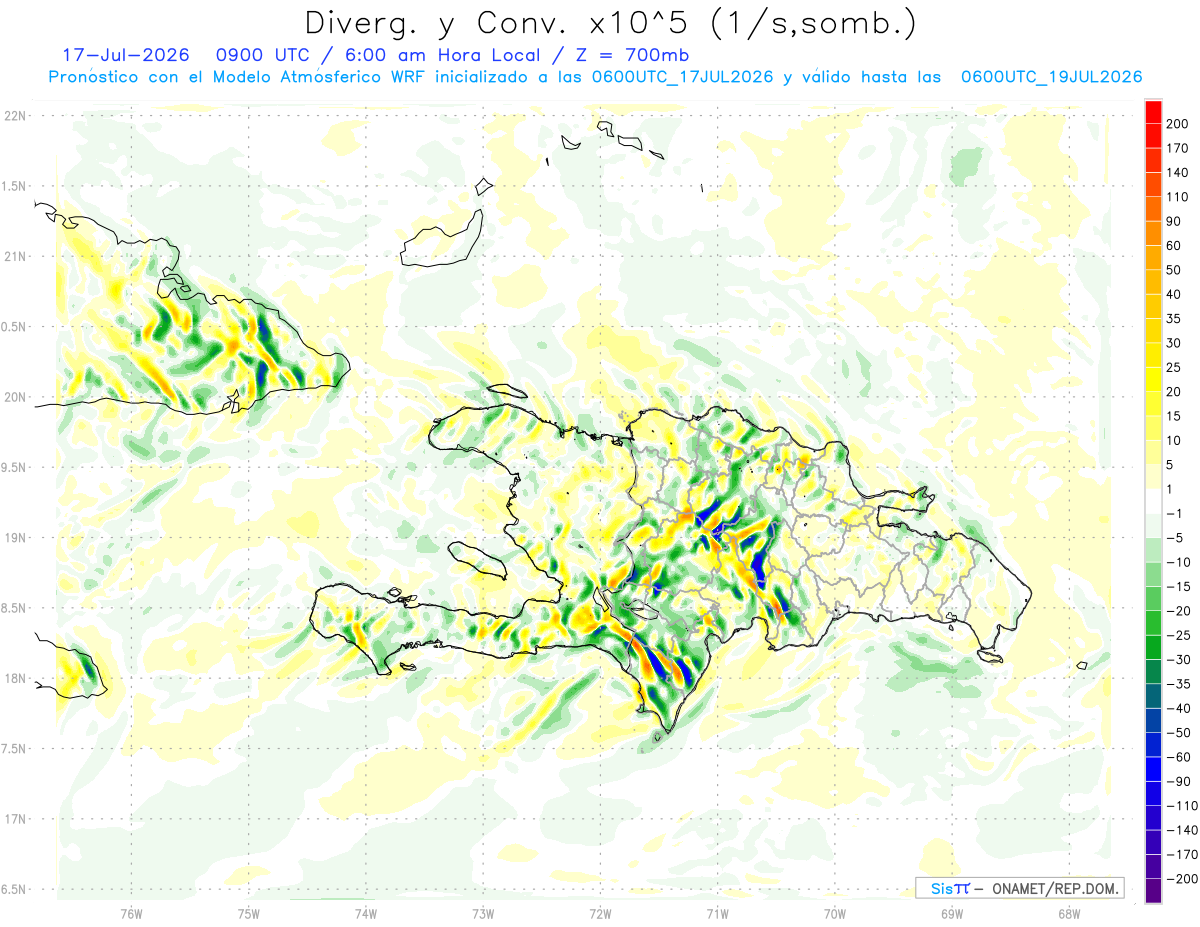This screenshot has height=927, width=1200.
Task: Click the '17N' latitude label
Action: [x=15, y=819]
